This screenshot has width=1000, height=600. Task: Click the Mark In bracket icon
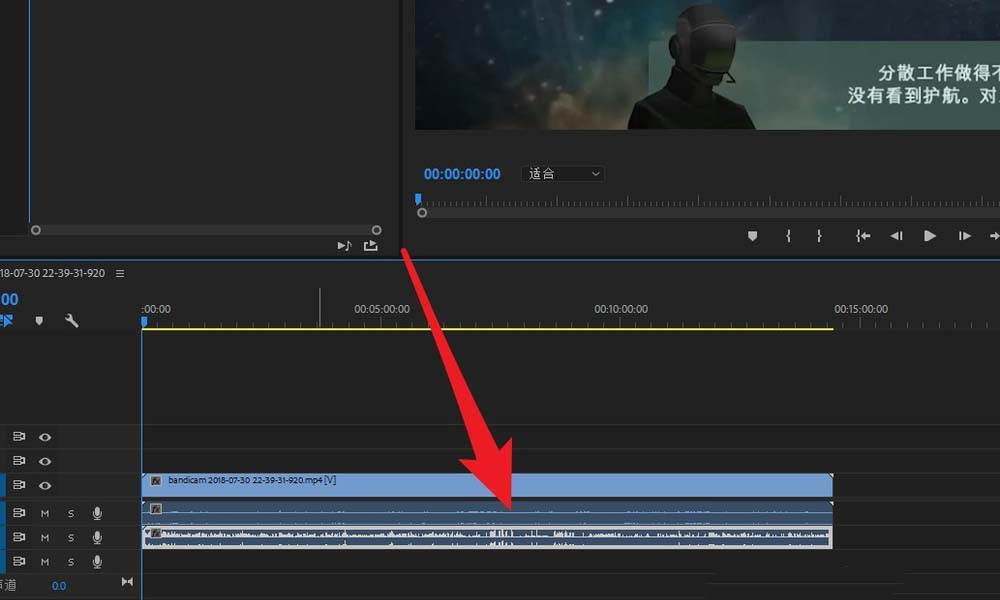pyautogui.click(x=788, y=236)
